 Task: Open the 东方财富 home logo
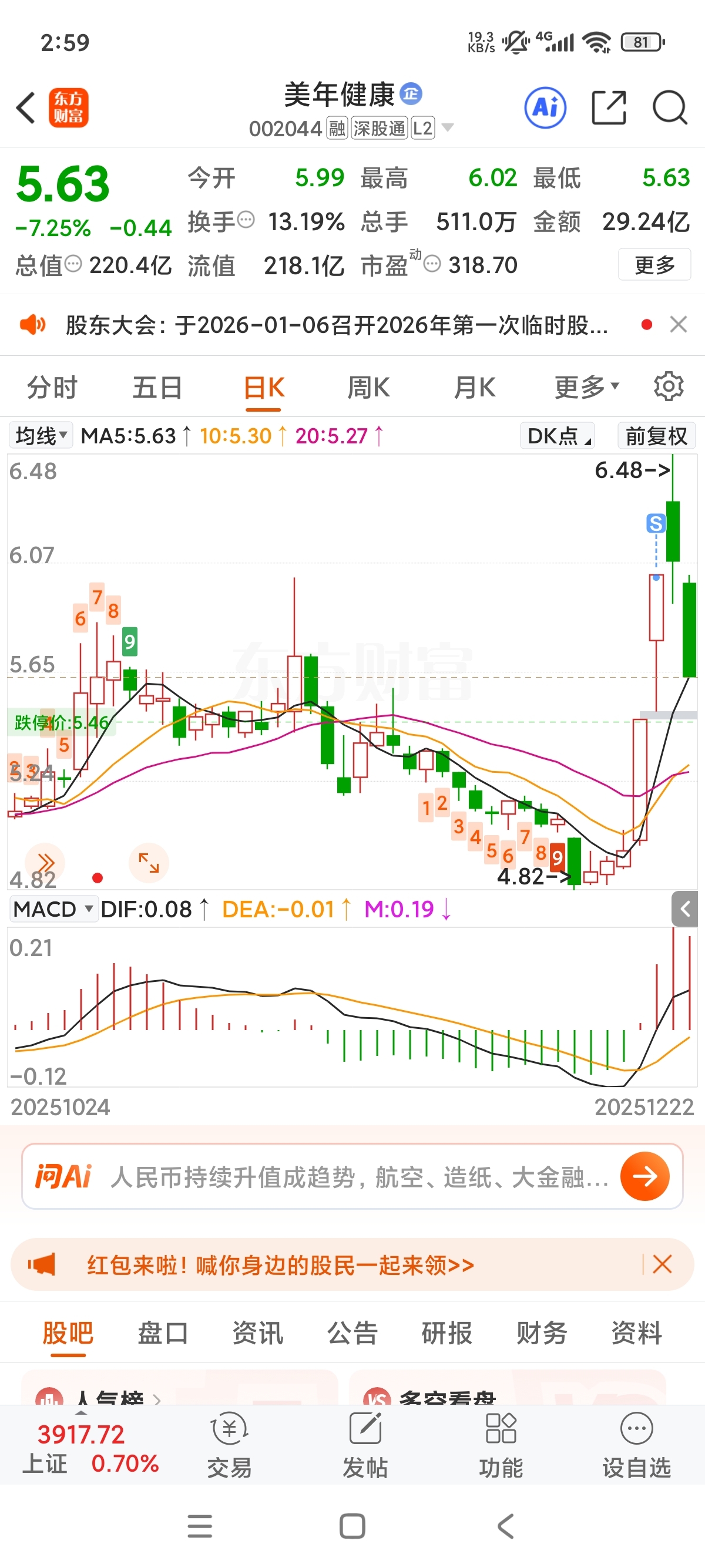coord(69,107)
